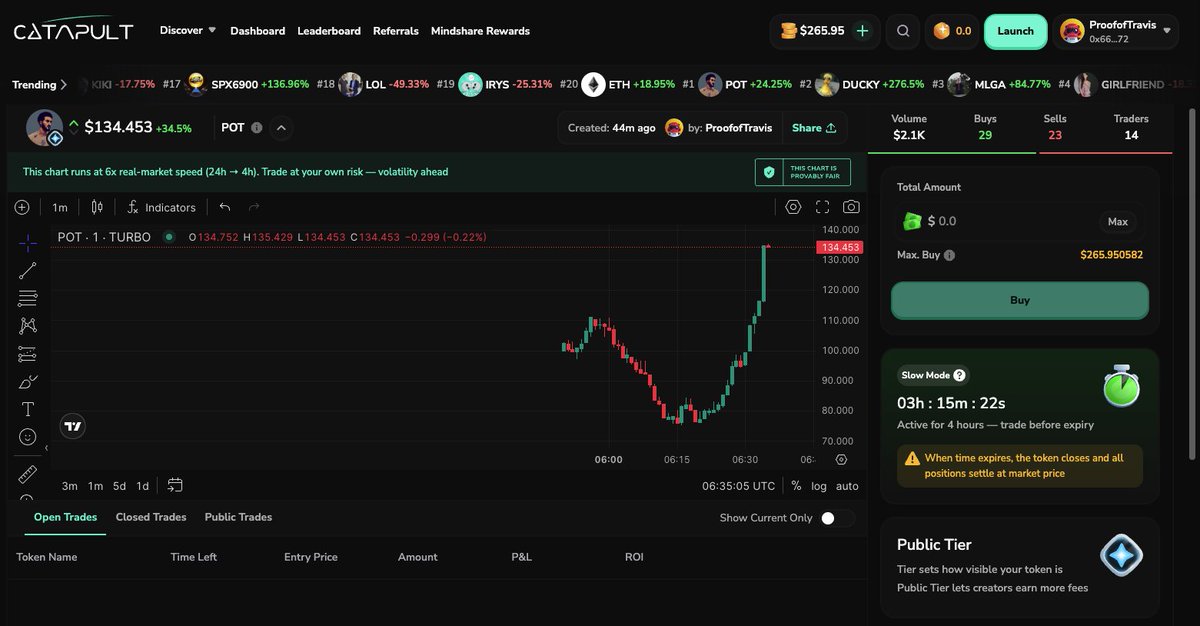The width and height of the screenshot is (1200, 626).
Task: Open the DUCKY trending token
Action: click(x=868, y=85)
